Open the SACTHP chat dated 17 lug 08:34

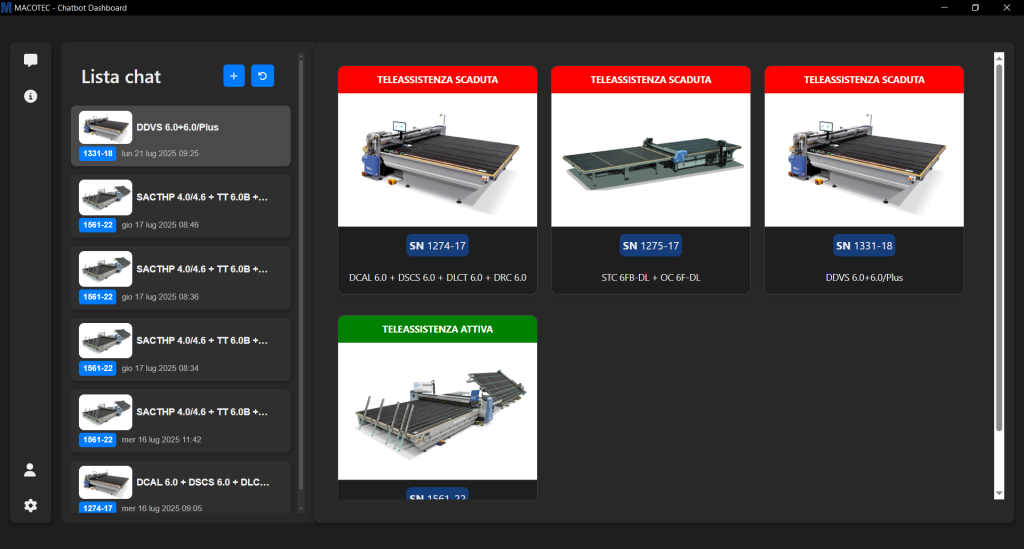(x=181, y=350)
